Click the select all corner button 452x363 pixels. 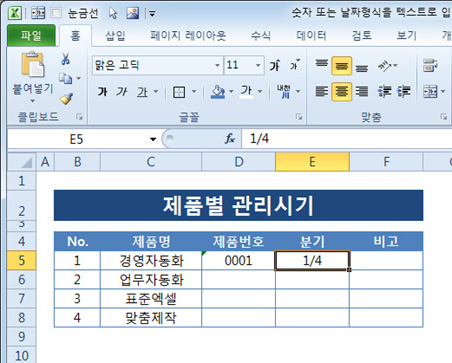pos(21,162)
